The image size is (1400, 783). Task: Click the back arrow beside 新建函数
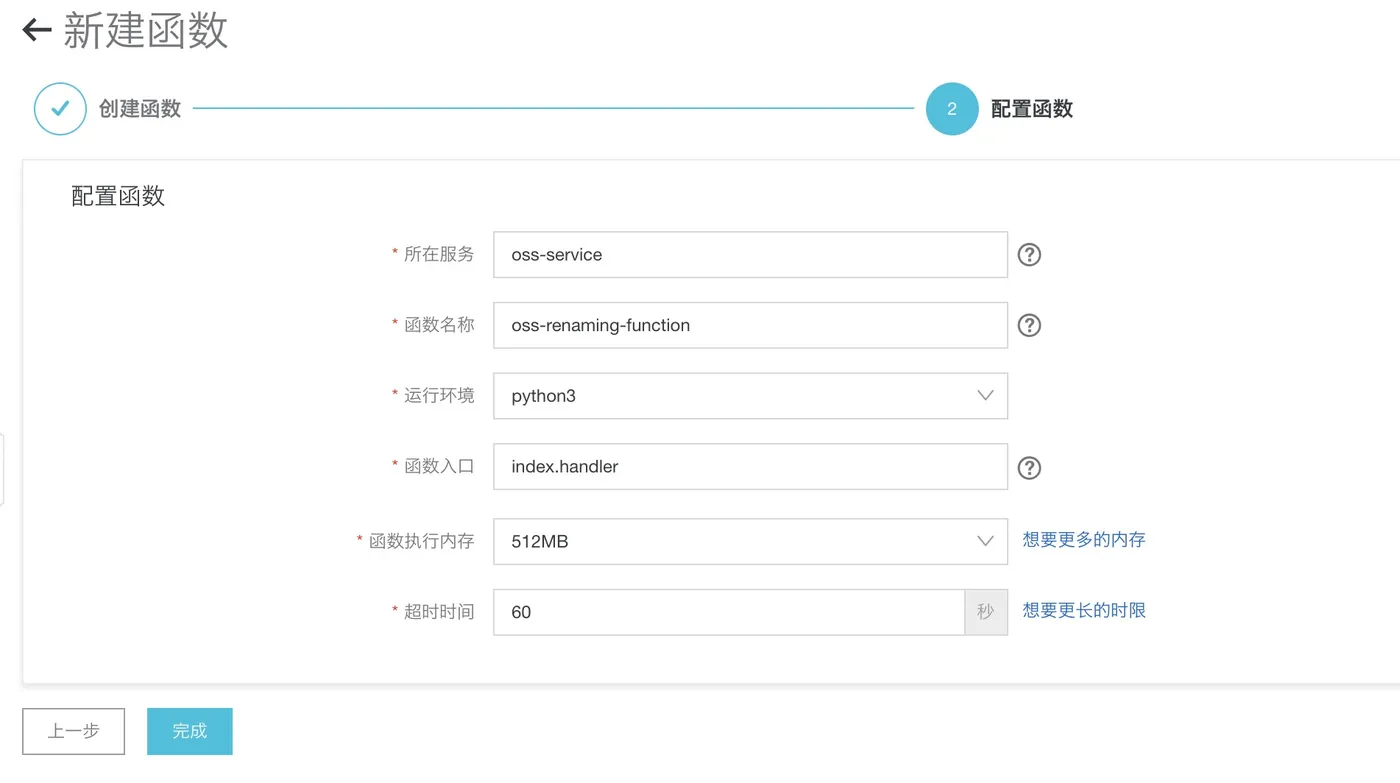click(x=37, y=30)
